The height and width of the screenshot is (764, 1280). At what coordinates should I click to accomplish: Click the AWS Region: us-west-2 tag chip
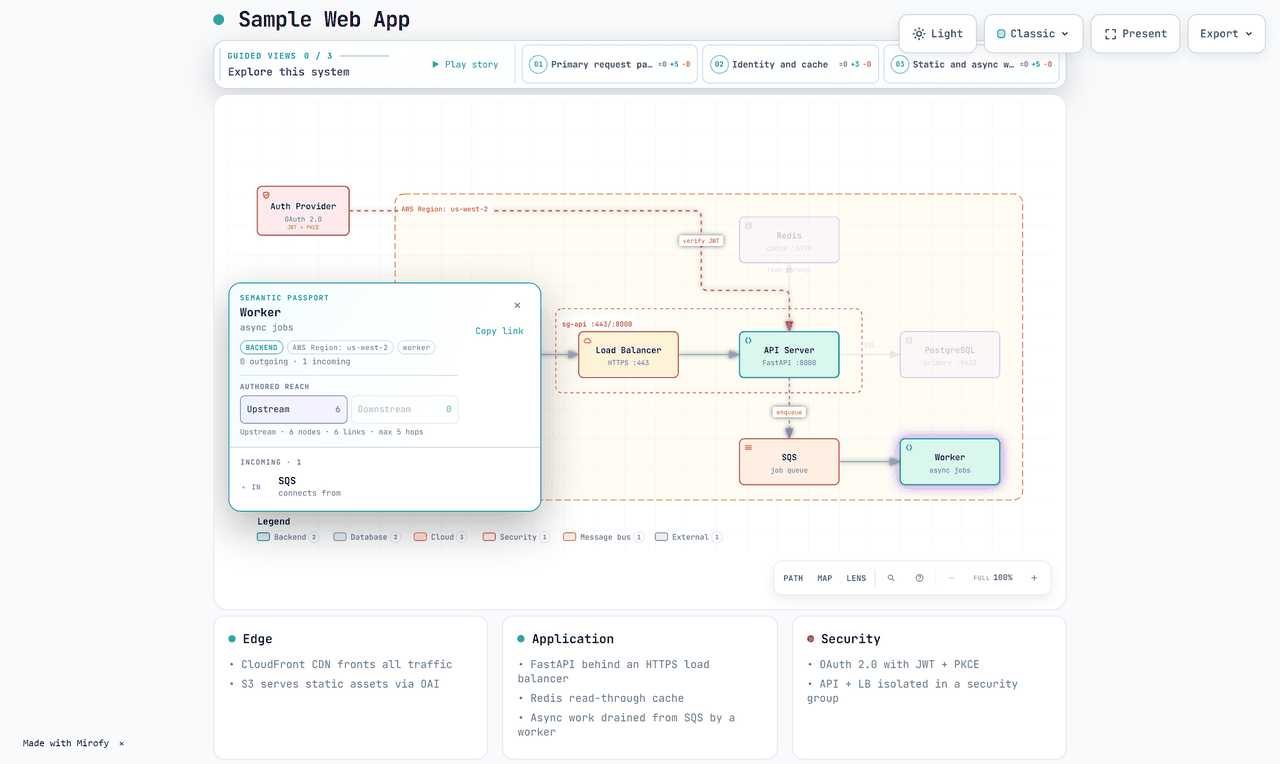pyautogui.click(x=340, y=348)
